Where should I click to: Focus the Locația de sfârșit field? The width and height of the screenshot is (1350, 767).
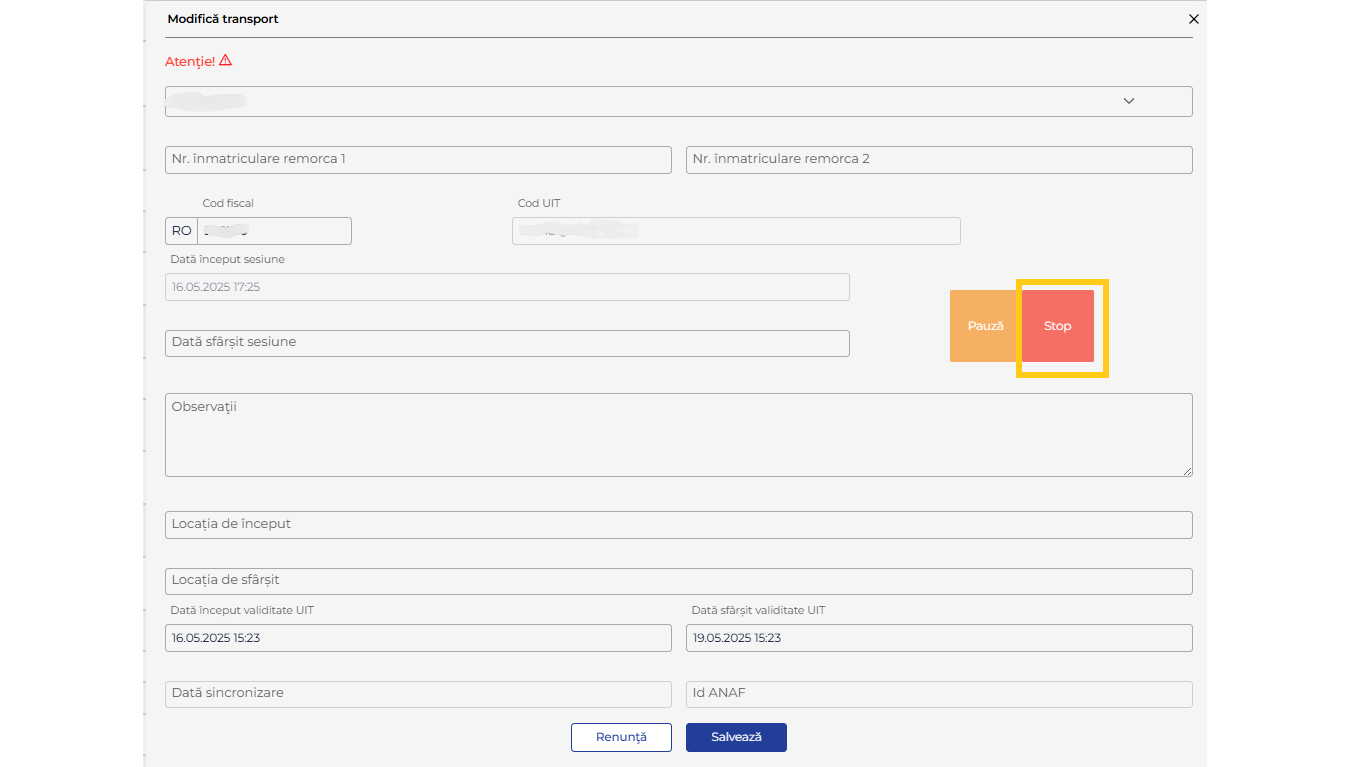pyautogui.click(x=678, y=581)
